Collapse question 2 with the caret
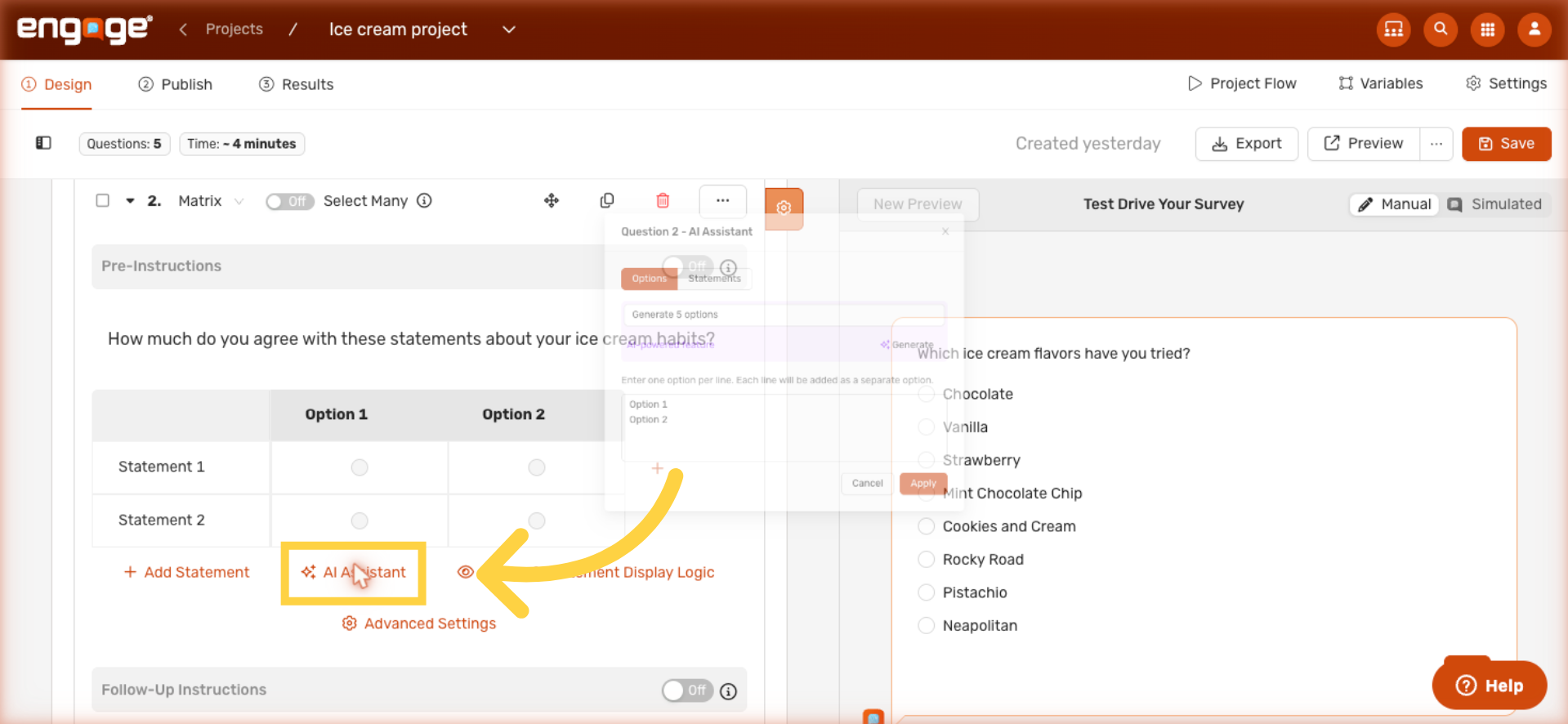This screenshot has width=1568, height=724. click(x=130, y=200)
